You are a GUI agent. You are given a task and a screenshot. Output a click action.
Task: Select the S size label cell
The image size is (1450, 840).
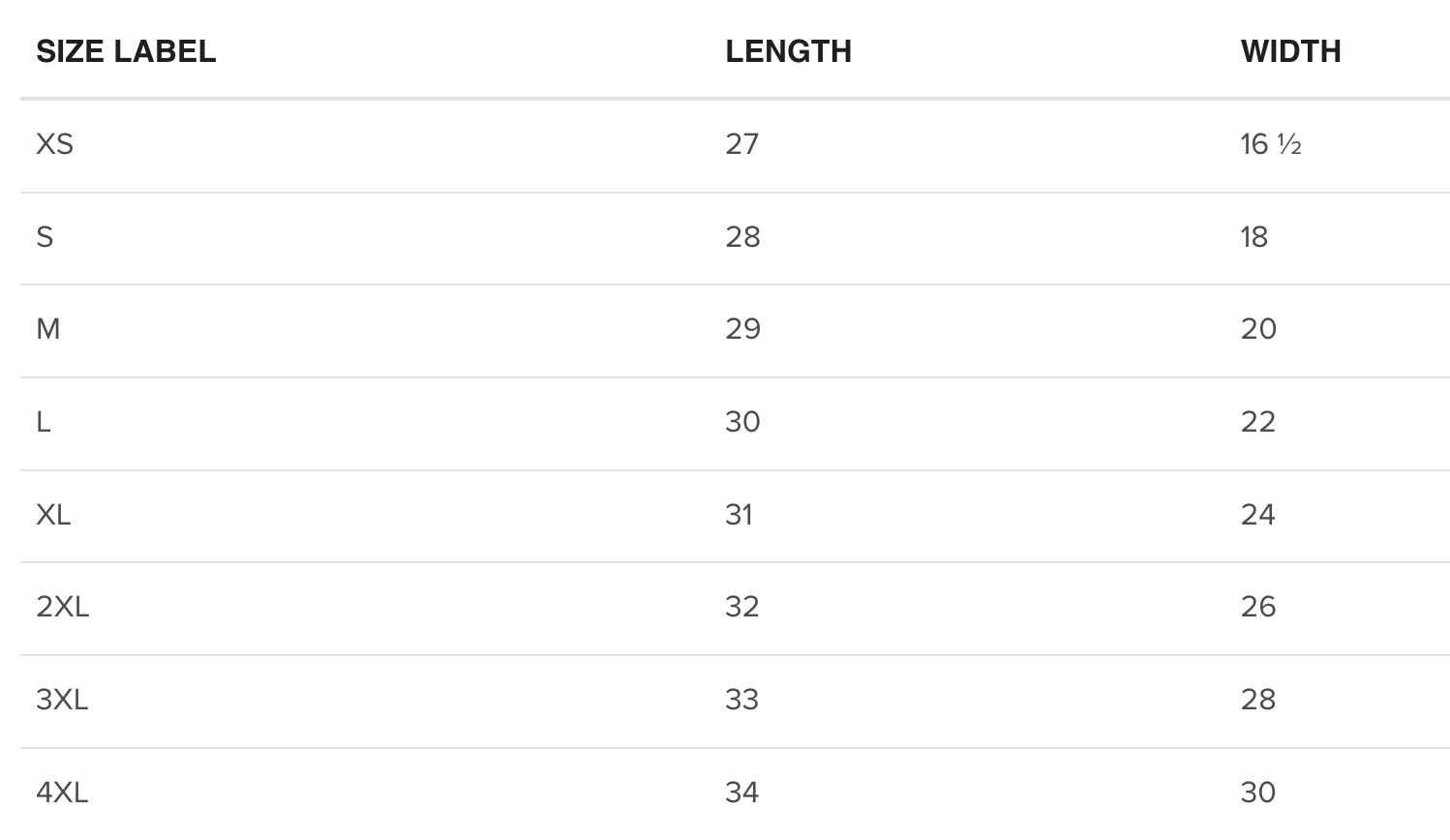coord(45,237)
